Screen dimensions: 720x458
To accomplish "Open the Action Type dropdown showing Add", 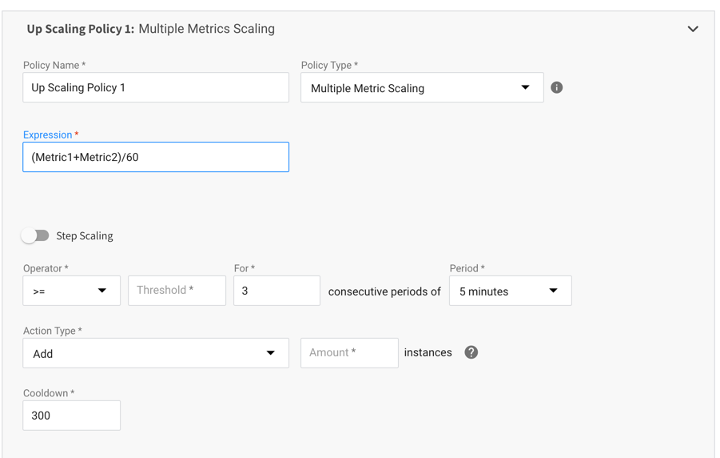I will [x=155, y=353].
